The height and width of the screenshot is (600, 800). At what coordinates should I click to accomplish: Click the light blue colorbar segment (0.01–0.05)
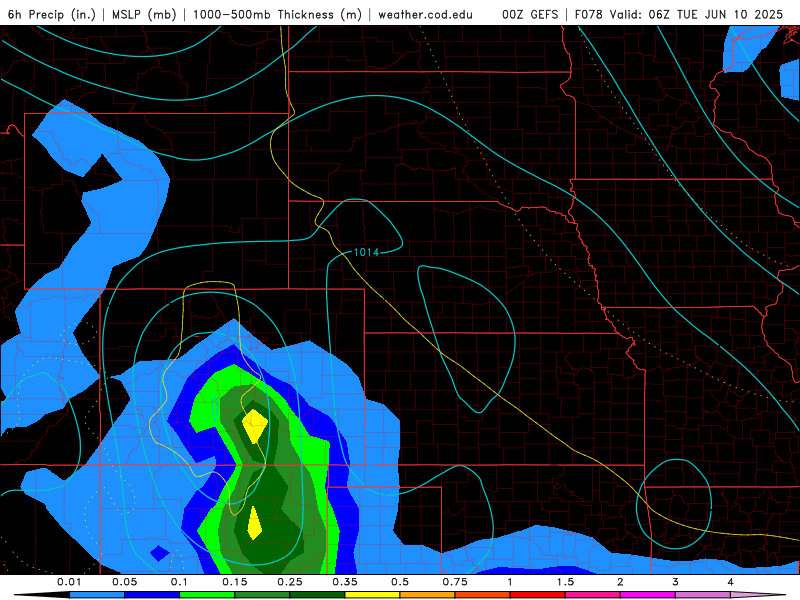97,595
